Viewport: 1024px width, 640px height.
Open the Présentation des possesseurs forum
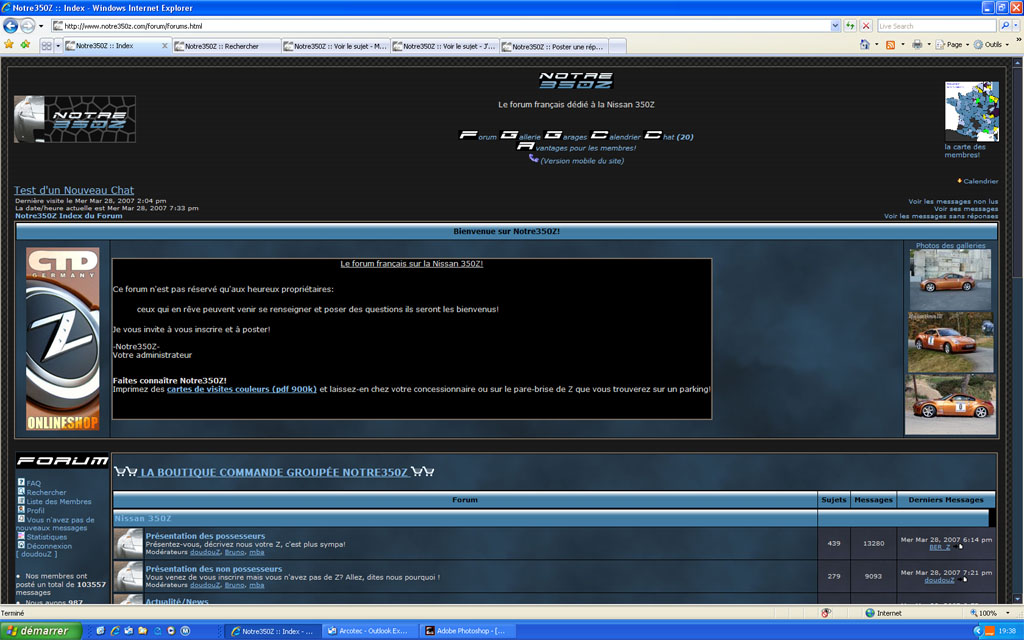(205, 536)
